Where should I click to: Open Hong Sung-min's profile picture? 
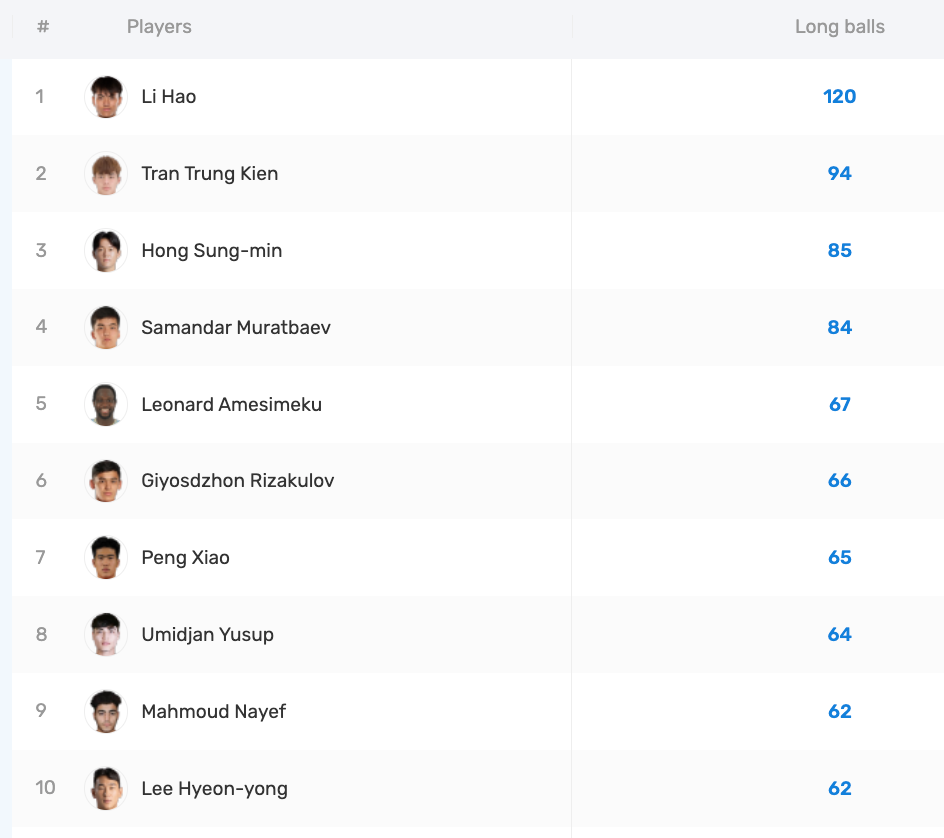(105, 251)
